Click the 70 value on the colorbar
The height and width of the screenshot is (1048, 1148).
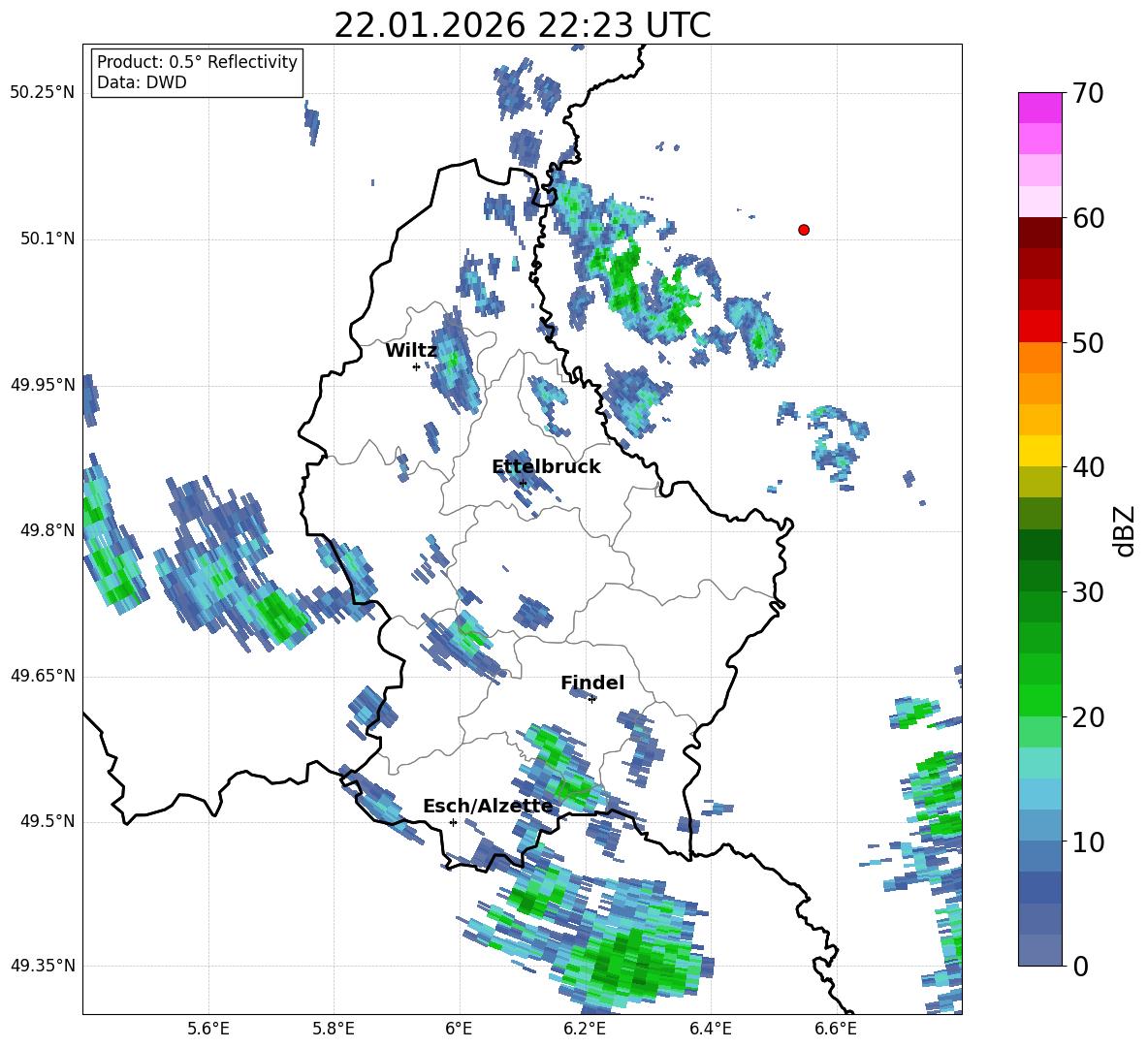(1087, 94)
